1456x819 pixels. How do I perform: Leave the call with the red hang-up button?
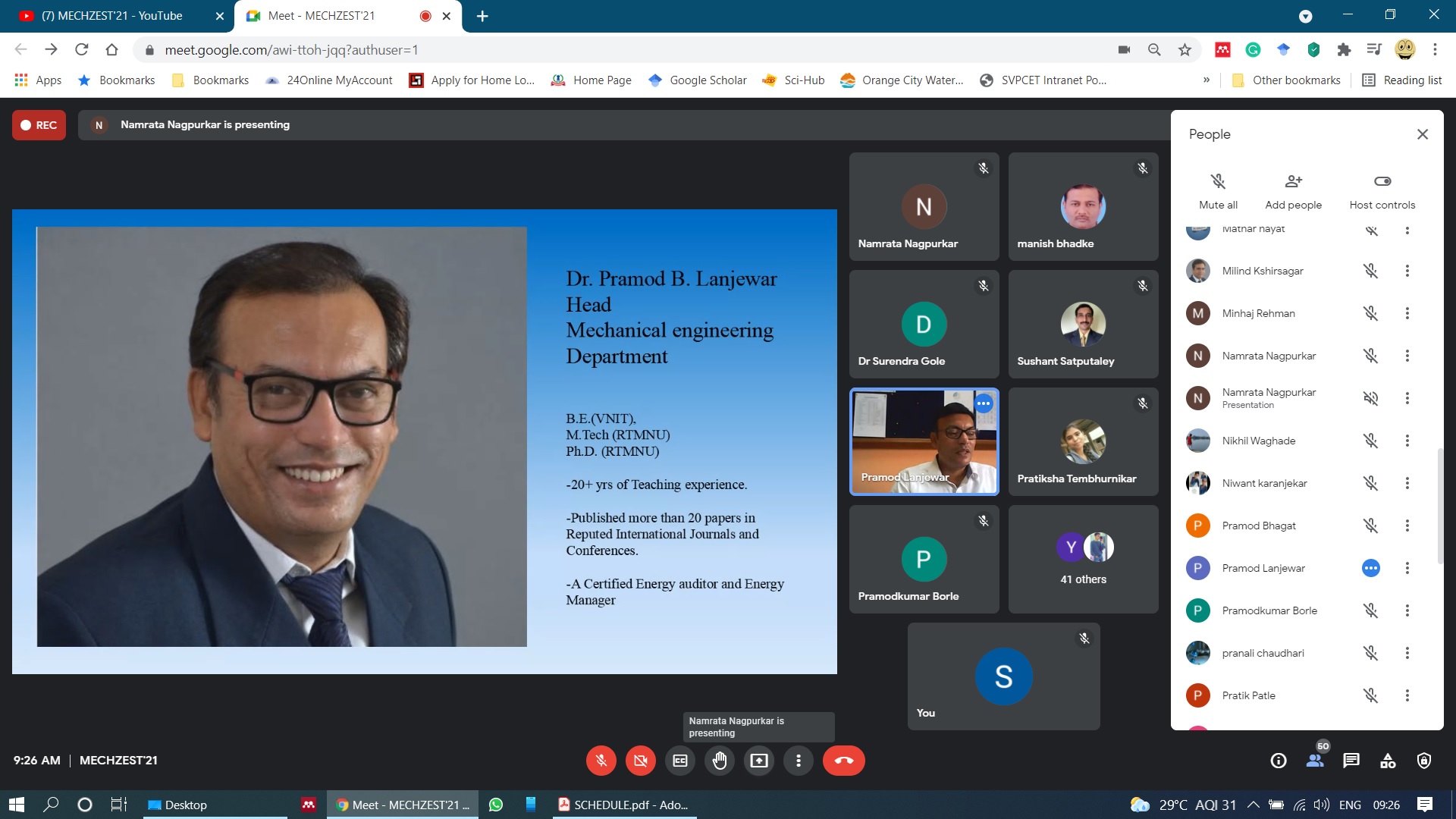click(x=843, y=761)
